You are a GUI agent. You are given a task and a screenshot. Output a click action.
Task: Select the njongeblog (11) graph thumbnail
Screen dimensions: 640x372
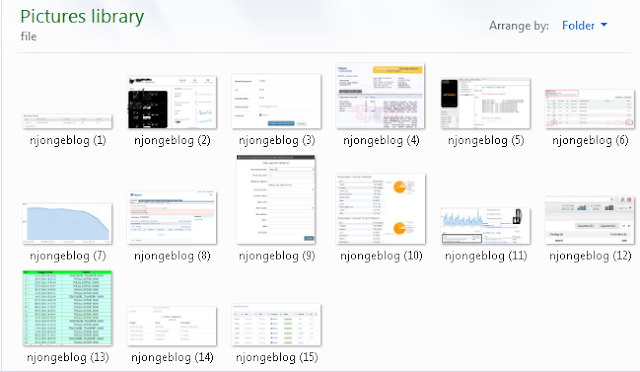pos(485,226)
